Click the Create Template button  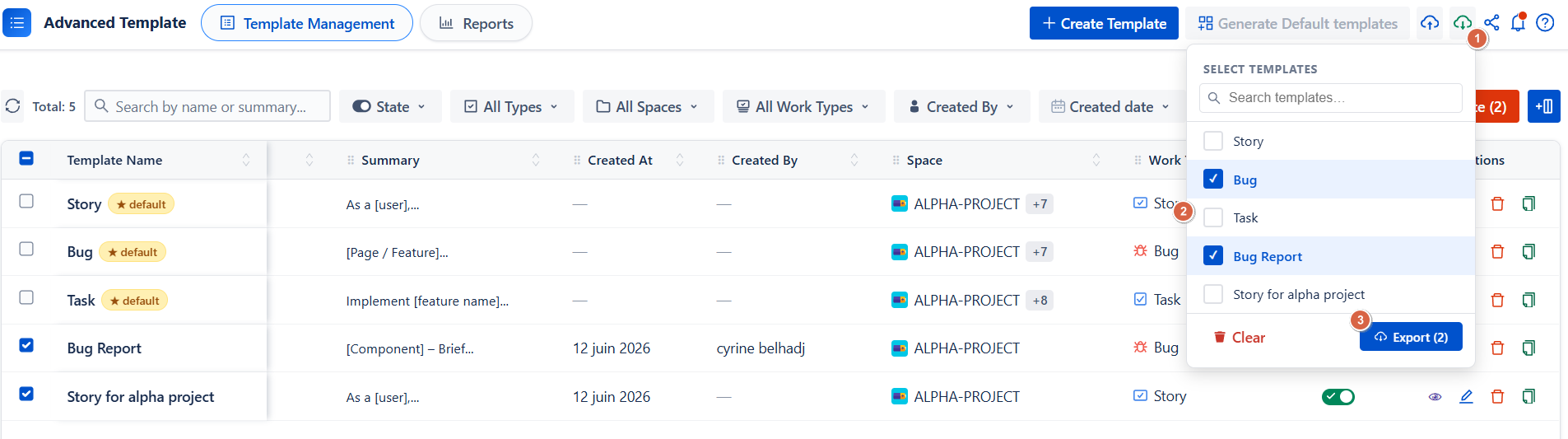pyautogui.click(x=1104, y=23)
